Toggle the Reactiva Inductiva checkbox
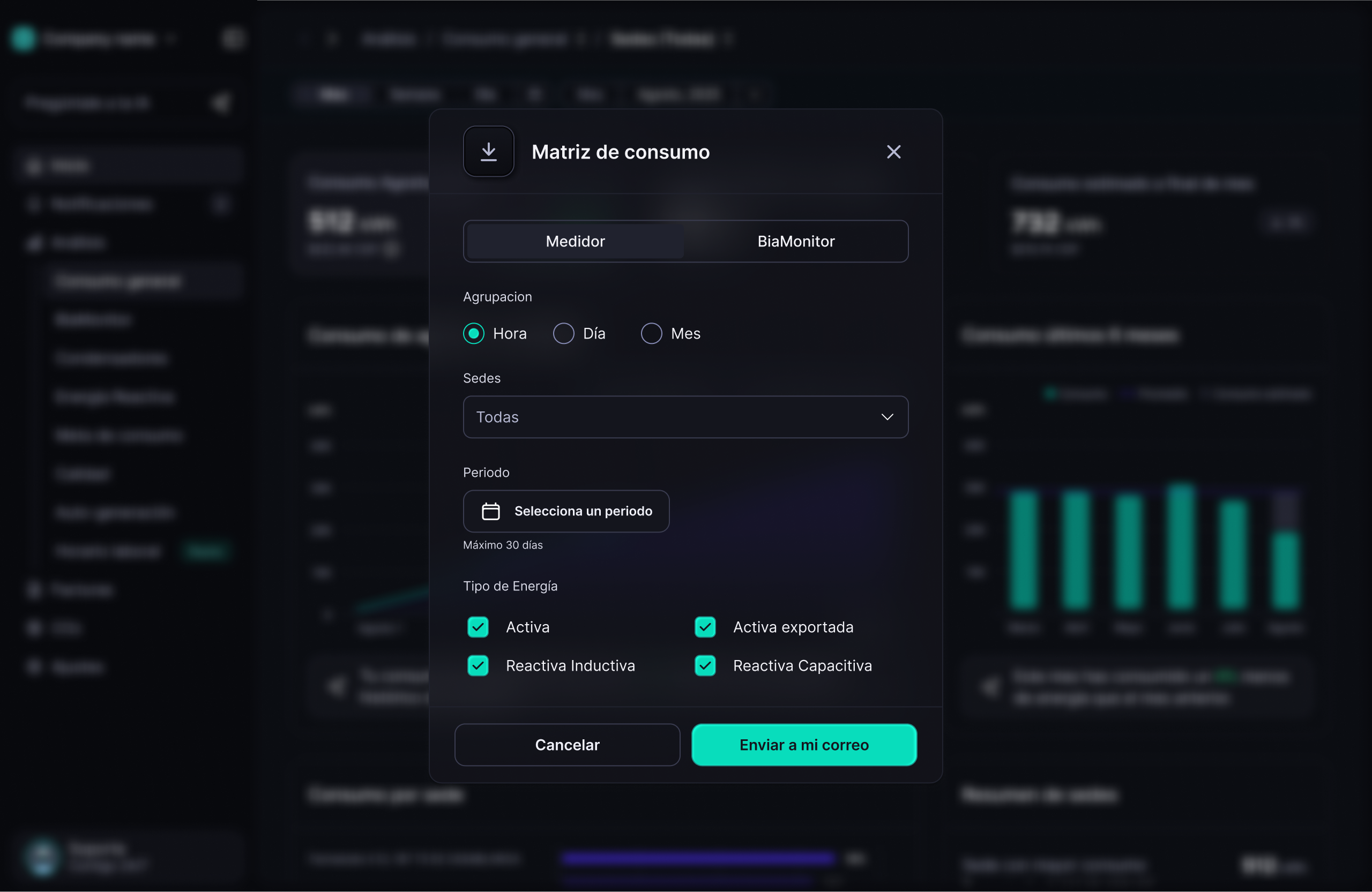This screenshot has width=1372, height=892. coord(478,665)
